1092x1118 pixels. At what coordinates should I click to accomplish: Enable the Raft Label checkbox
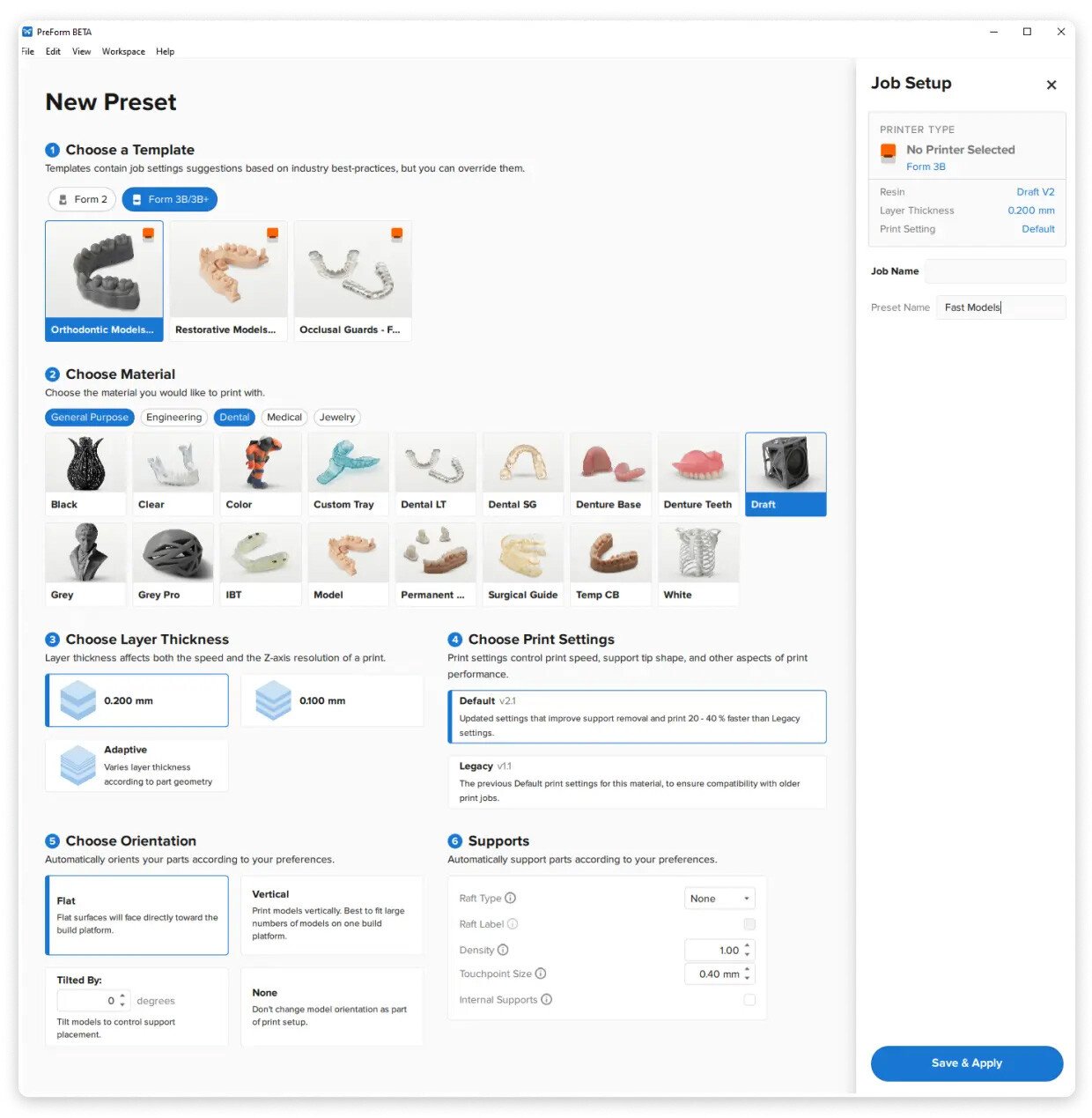[x=749, y=924]
